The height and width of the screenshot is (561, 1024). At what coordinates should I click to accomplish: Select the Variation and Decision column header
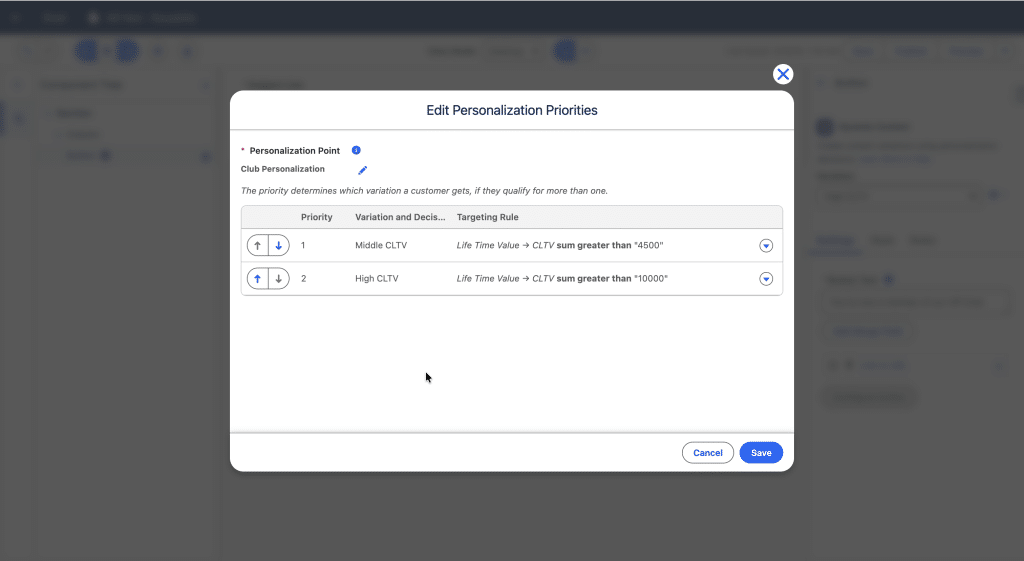click(x=400, y=217)
